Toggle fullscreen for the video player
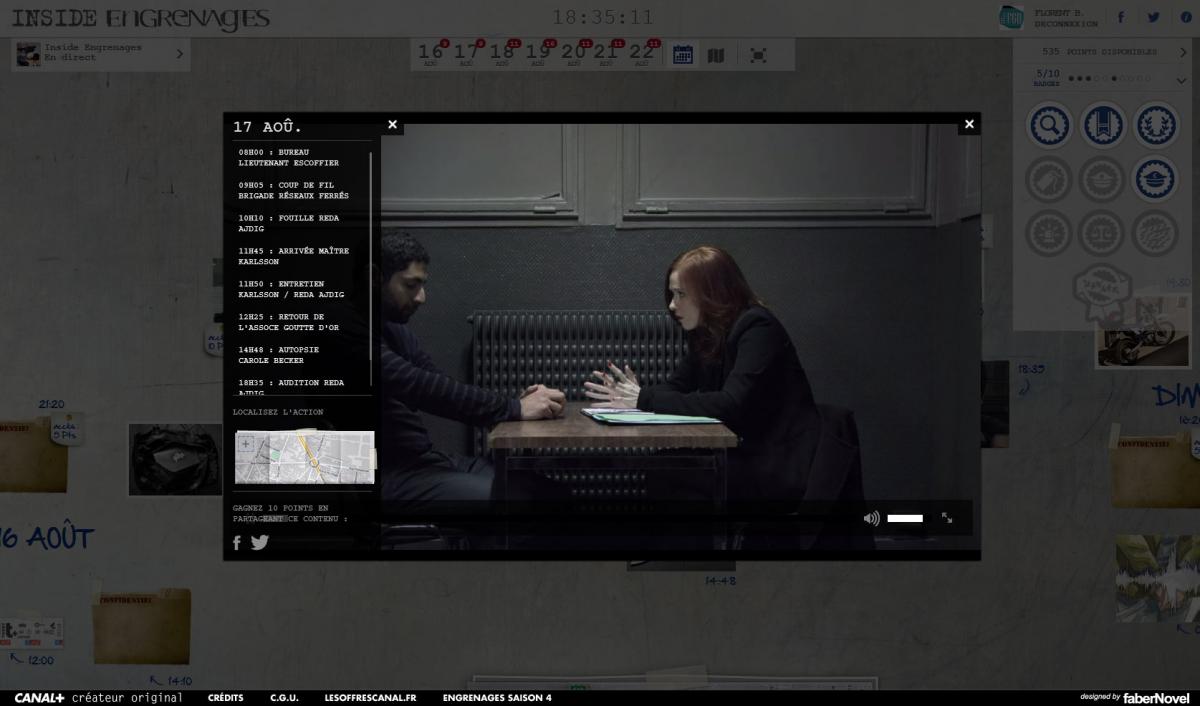 tap(947, 518)
